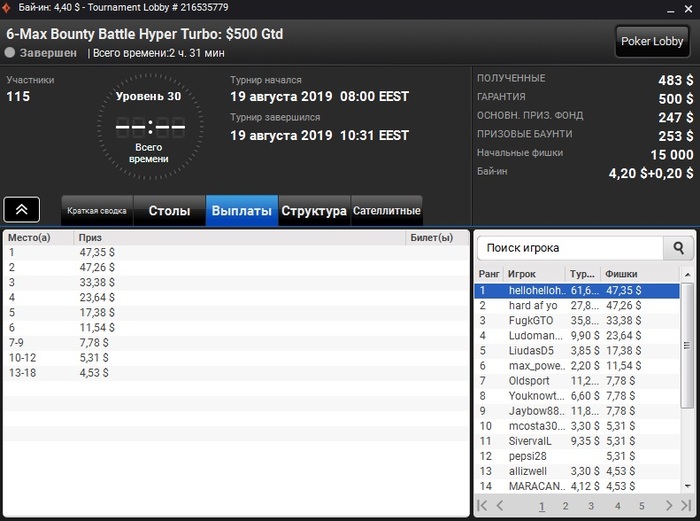The image size is (700, 521).
Task: Click the Поиск игрока search field
Action: [570, 248]
